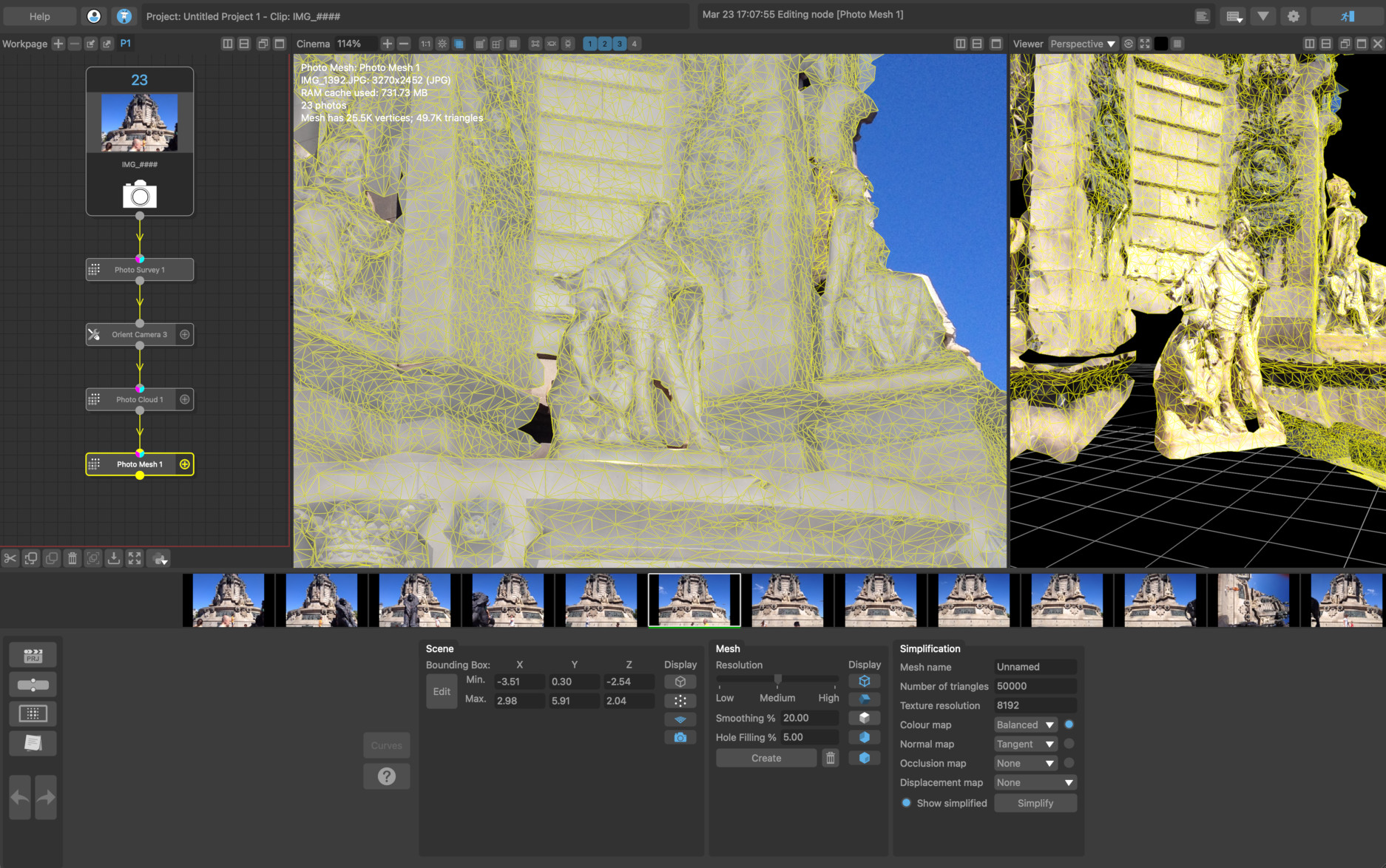
Task: Open the Perspective viewer dropdown
Action: pos(1082,44)
